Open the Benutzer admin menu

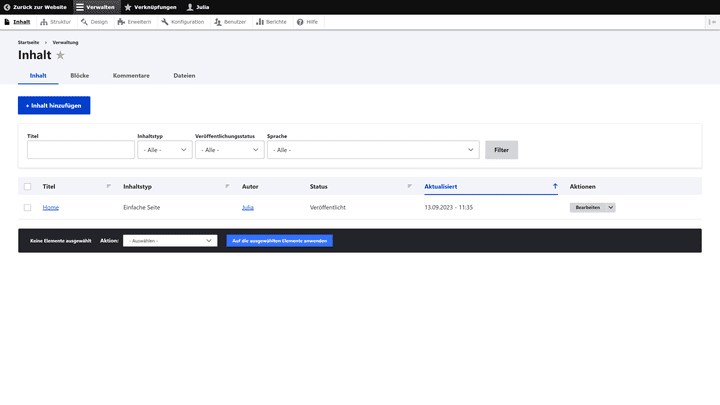tap(230, 22)
